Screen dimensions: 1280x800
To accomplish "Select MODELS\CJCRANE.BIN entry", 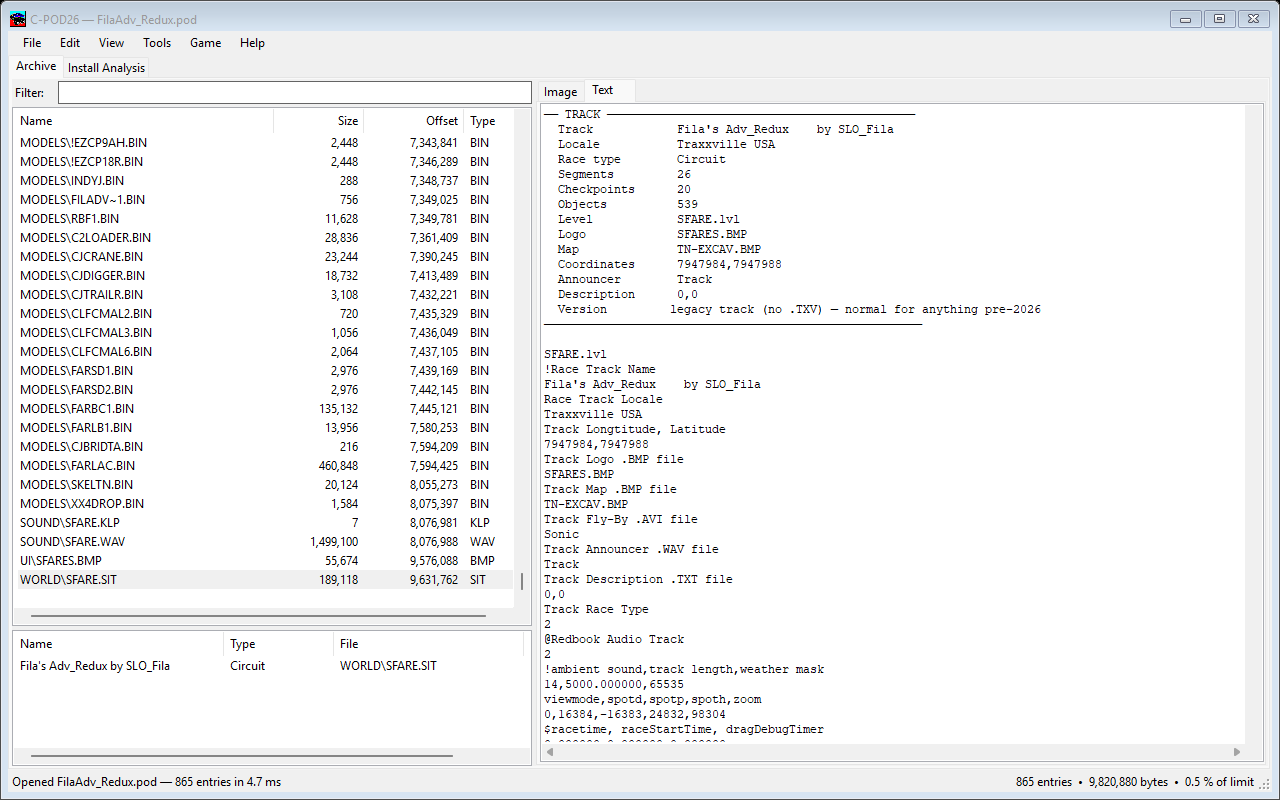I will tap(264, 257).
